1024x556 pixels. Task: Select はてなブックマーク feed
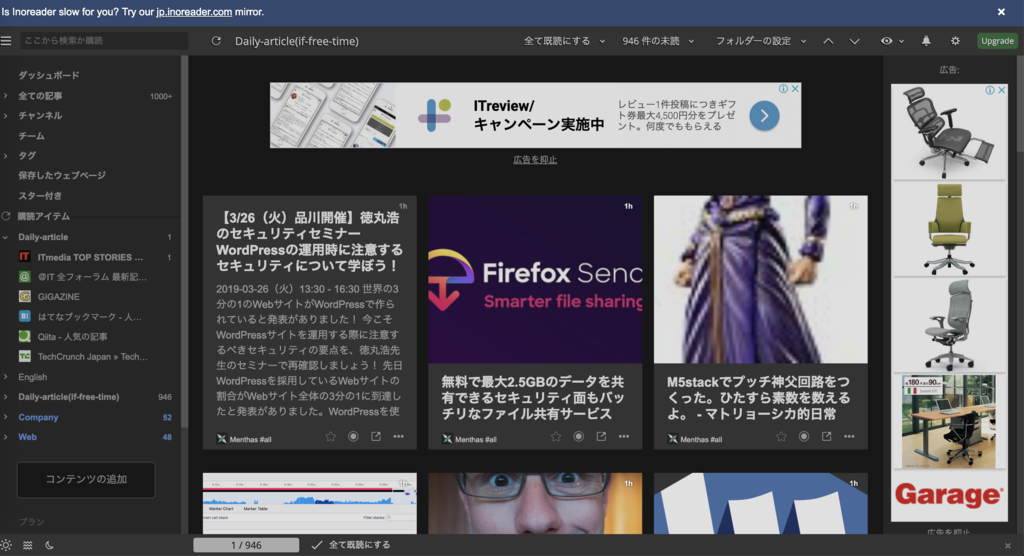[x=89, y=317]
